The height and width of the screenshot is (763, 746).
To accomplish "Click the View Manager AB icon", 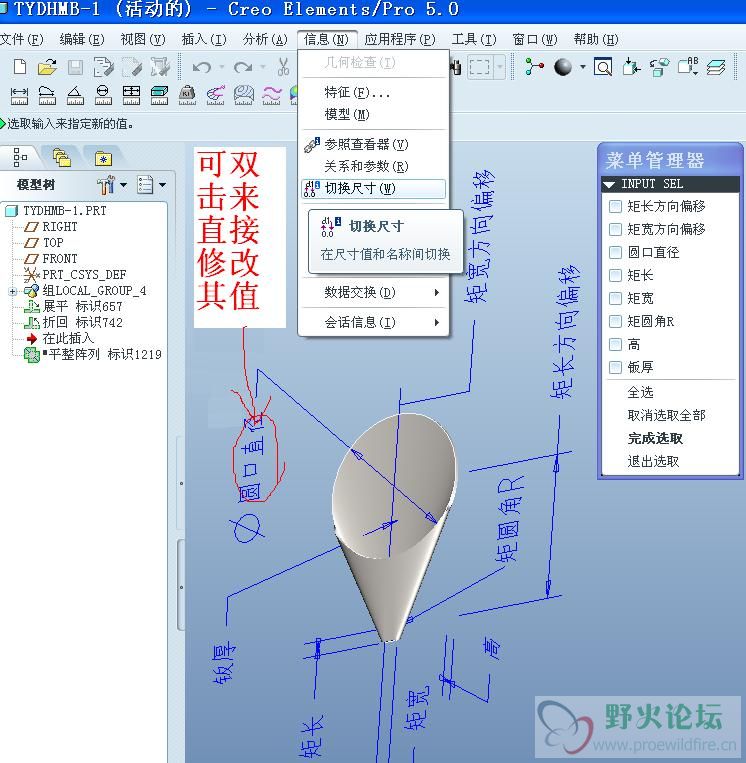I will tap(688, 66).
